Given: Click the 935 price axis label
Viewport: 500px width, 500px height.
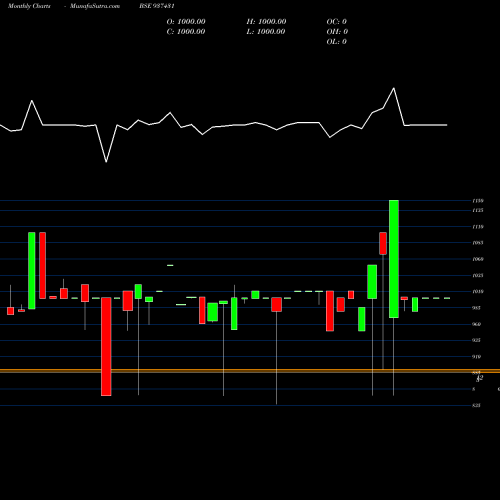Looking at the screenshot, I should coord(476,340).
